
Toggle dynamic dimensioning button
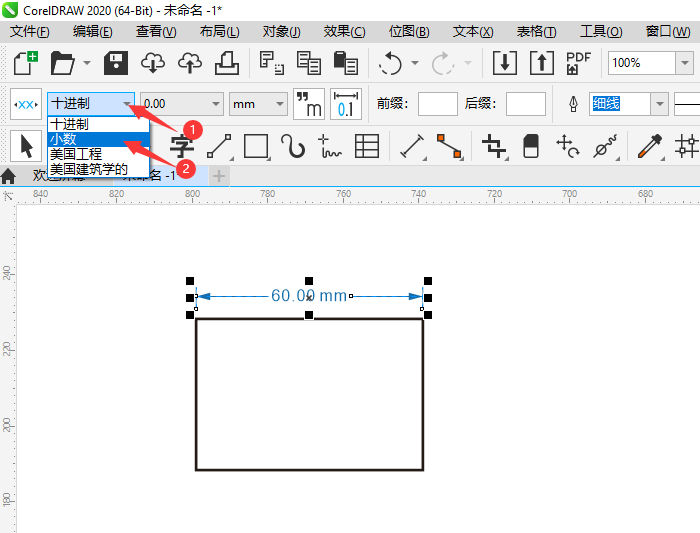[x=26, y=104]
